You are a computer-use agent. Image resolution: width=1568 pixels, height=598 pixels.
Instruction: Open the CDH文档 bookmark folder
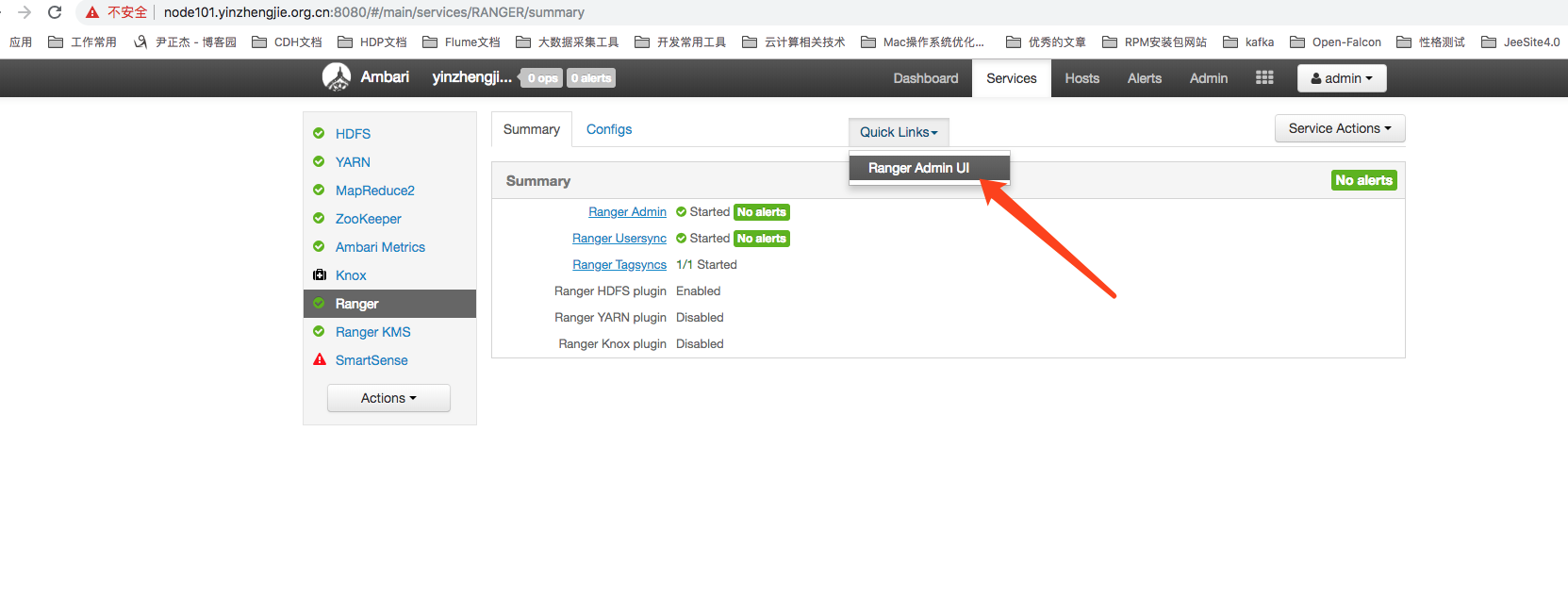tap(287, 42)
